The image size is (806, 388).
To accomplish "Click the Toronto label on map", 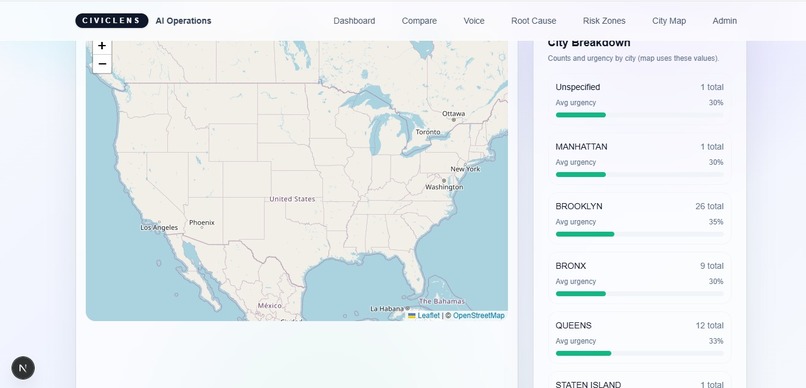I will (x=428, y=132).
